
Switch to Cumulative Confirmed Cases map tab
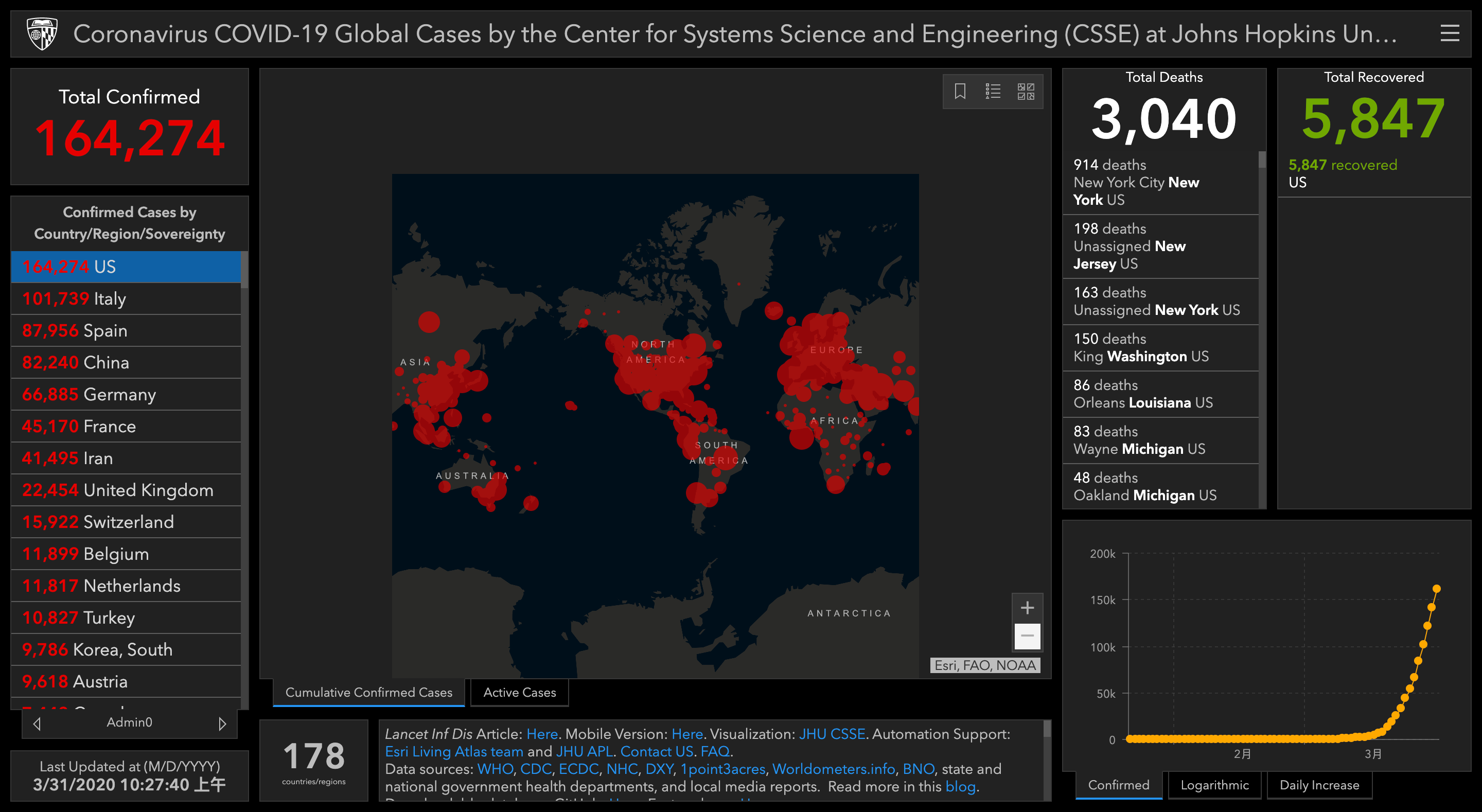coord(369,692)
